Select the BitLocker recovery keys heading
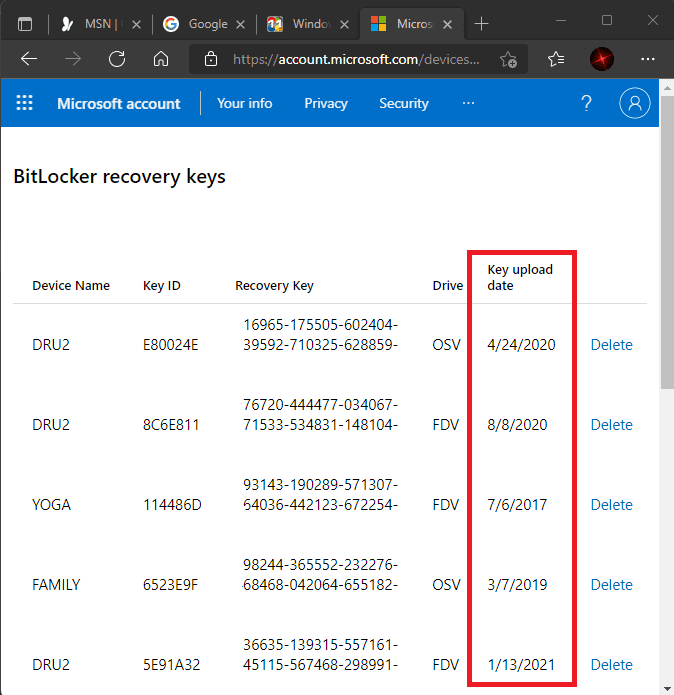 pyautogui.click(x=119, y=176)
